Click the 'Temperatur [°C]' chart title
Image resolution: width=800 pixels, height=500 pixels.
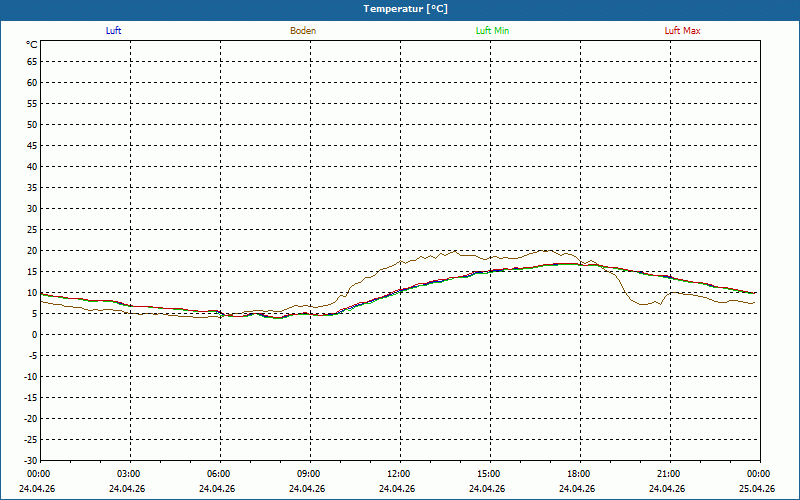406,9
